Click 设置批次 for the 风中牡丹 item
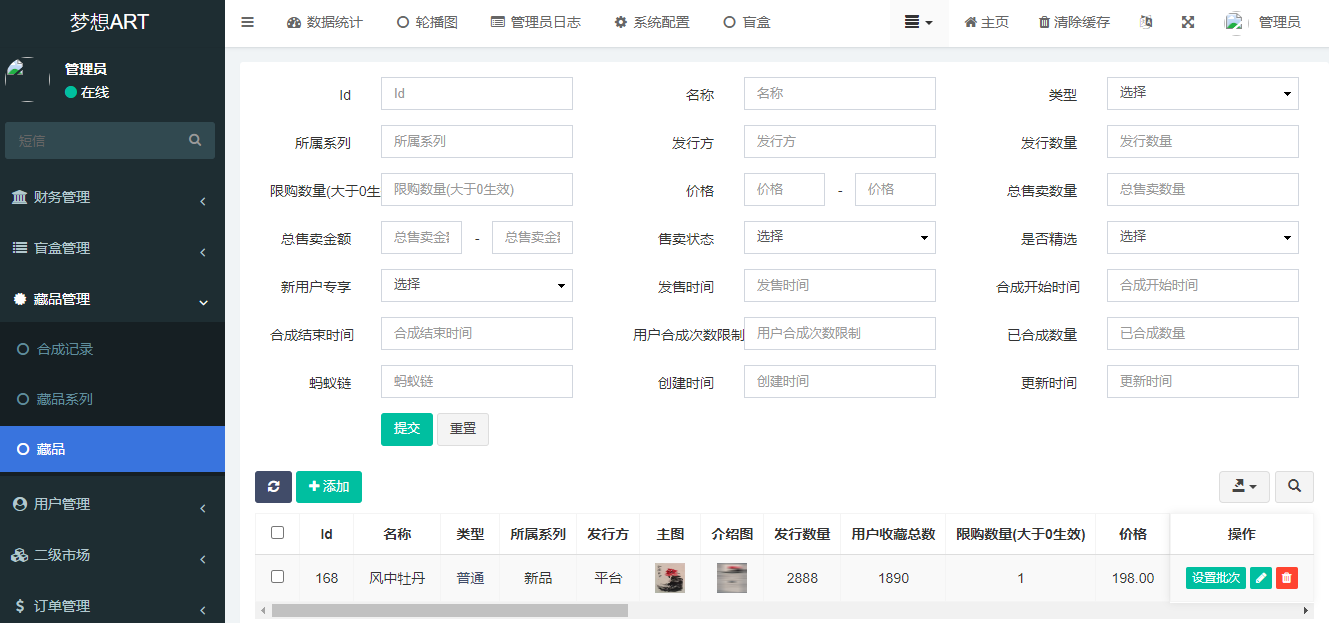1329x623 pixels. tap(1215, 578)
